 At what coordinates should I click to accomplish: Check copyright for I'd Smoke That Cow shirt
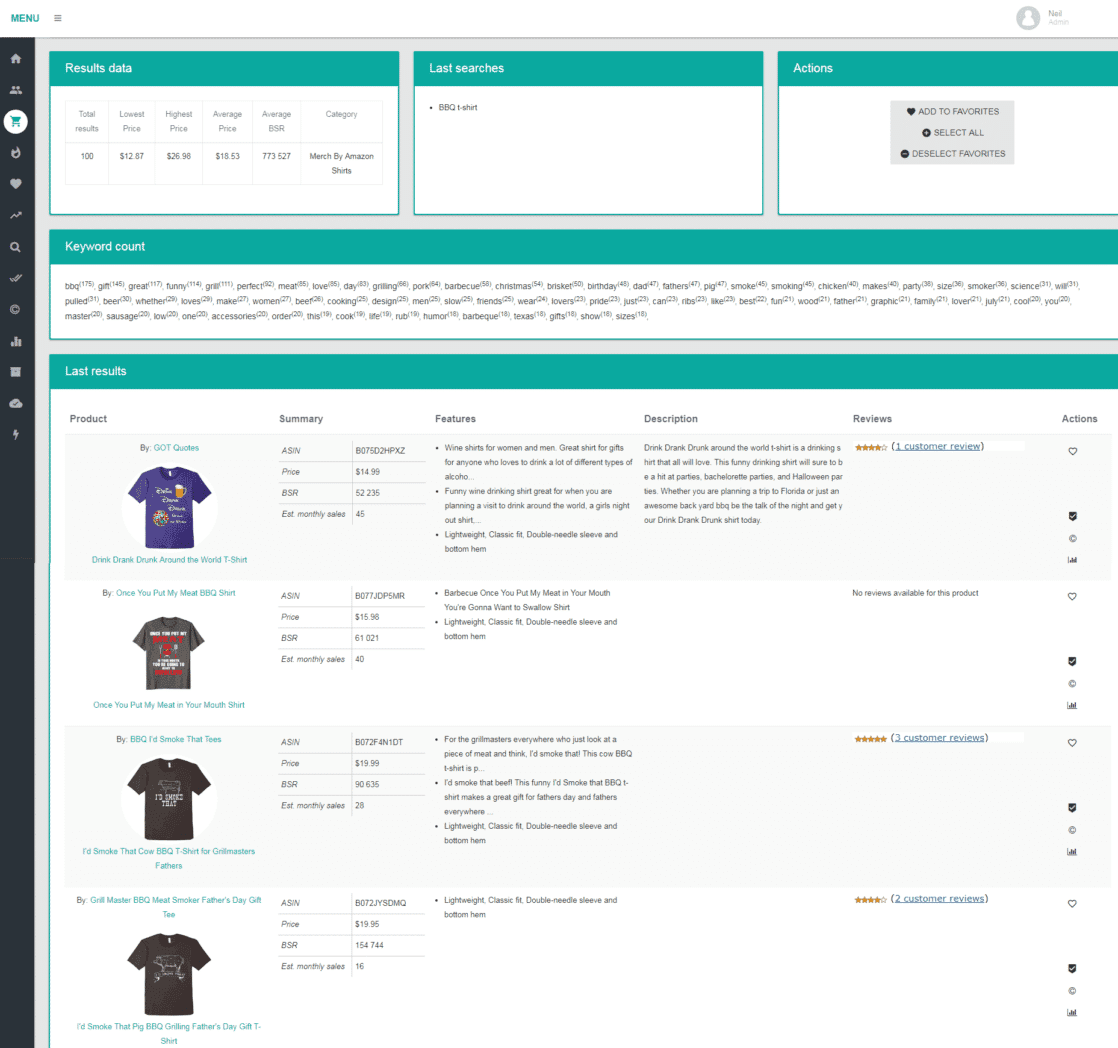(1072, 831)
